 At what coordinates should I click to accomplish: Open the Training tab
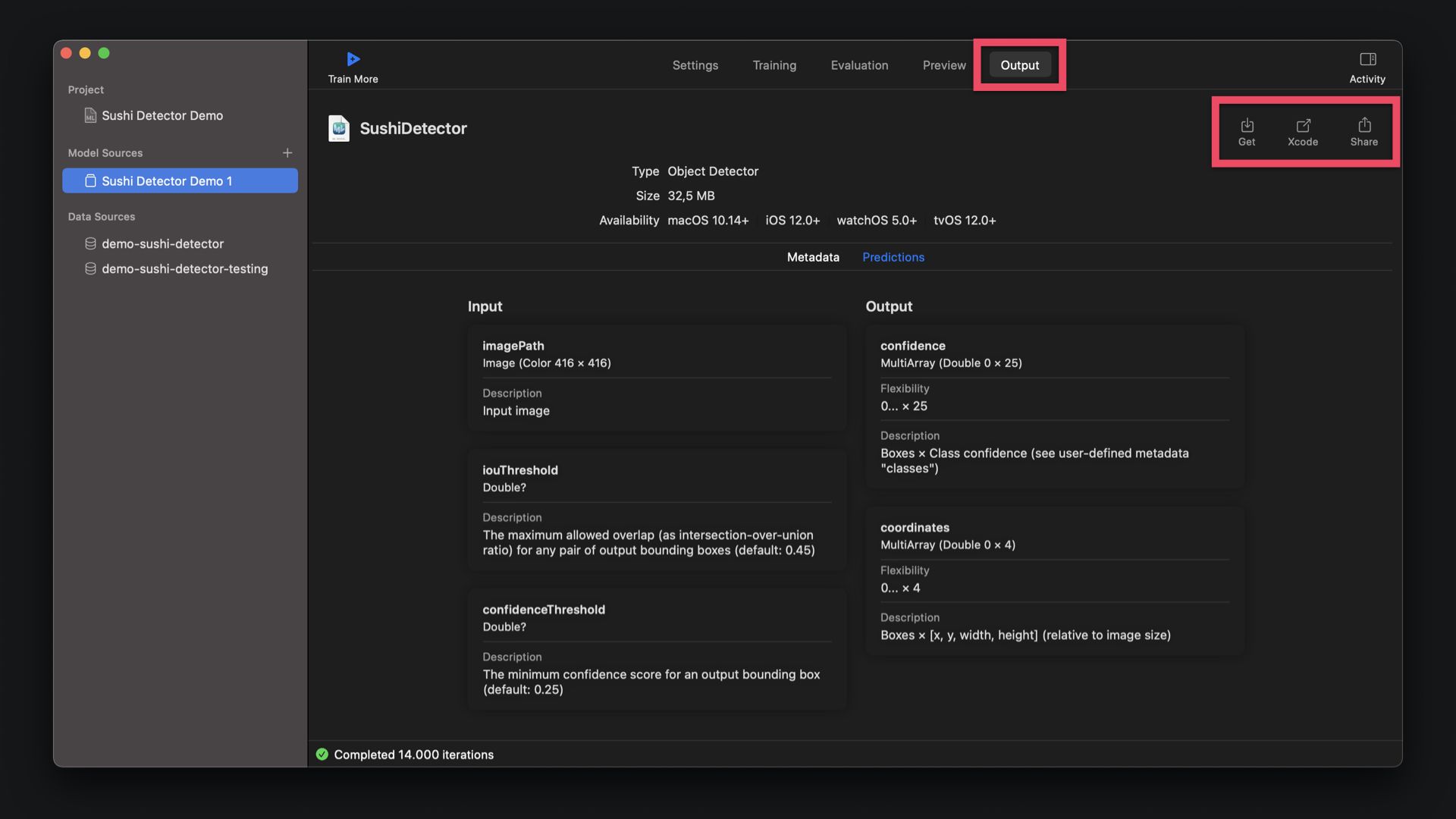774,65
